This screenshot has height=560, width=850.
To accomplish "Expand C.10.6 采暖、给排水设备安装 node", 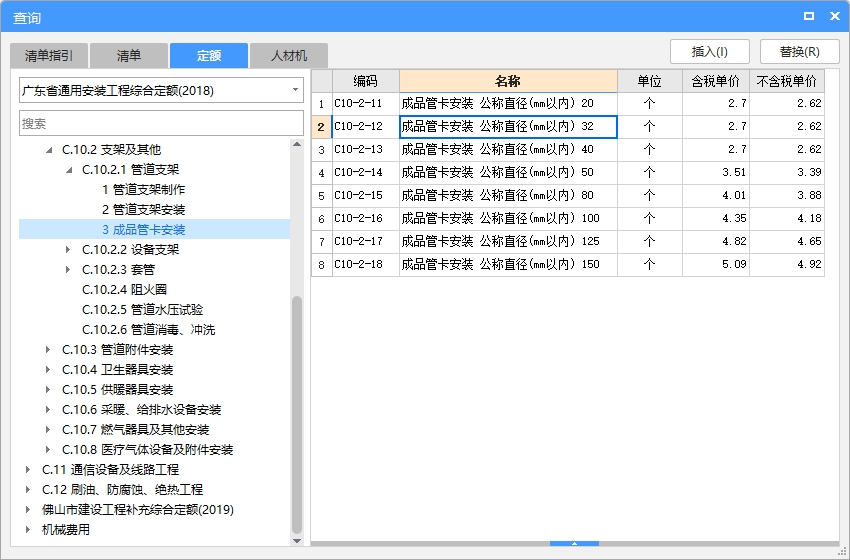I will point(48,410).
